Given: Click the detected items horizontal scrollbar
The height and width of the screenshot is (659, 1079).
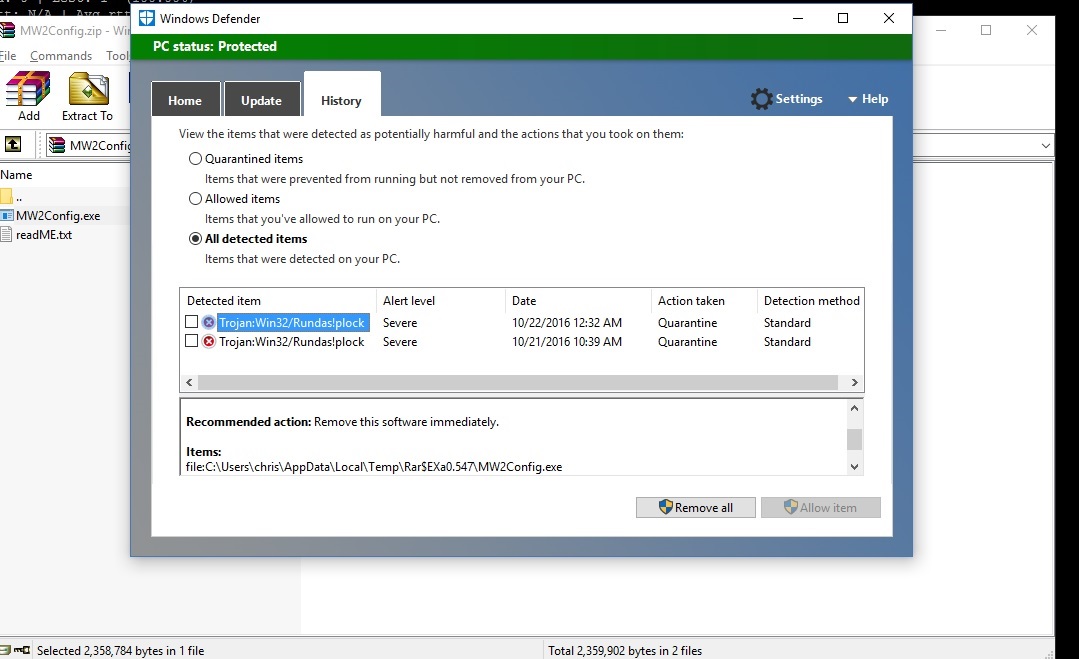Looking at the screenshot, I should [517, 383].
